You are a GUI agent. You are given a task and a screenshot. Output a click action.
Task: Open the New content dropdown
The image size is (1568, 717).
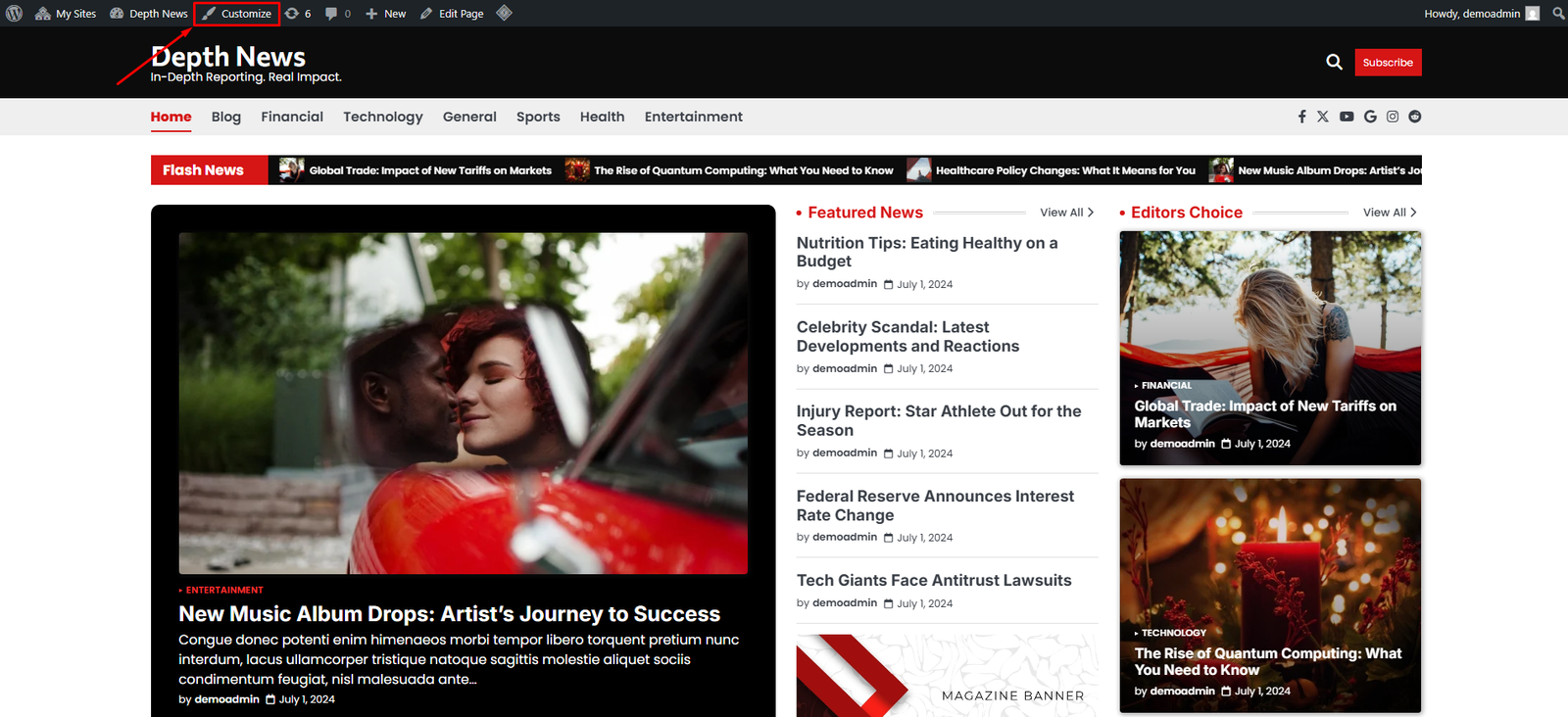tap(386, 14)
